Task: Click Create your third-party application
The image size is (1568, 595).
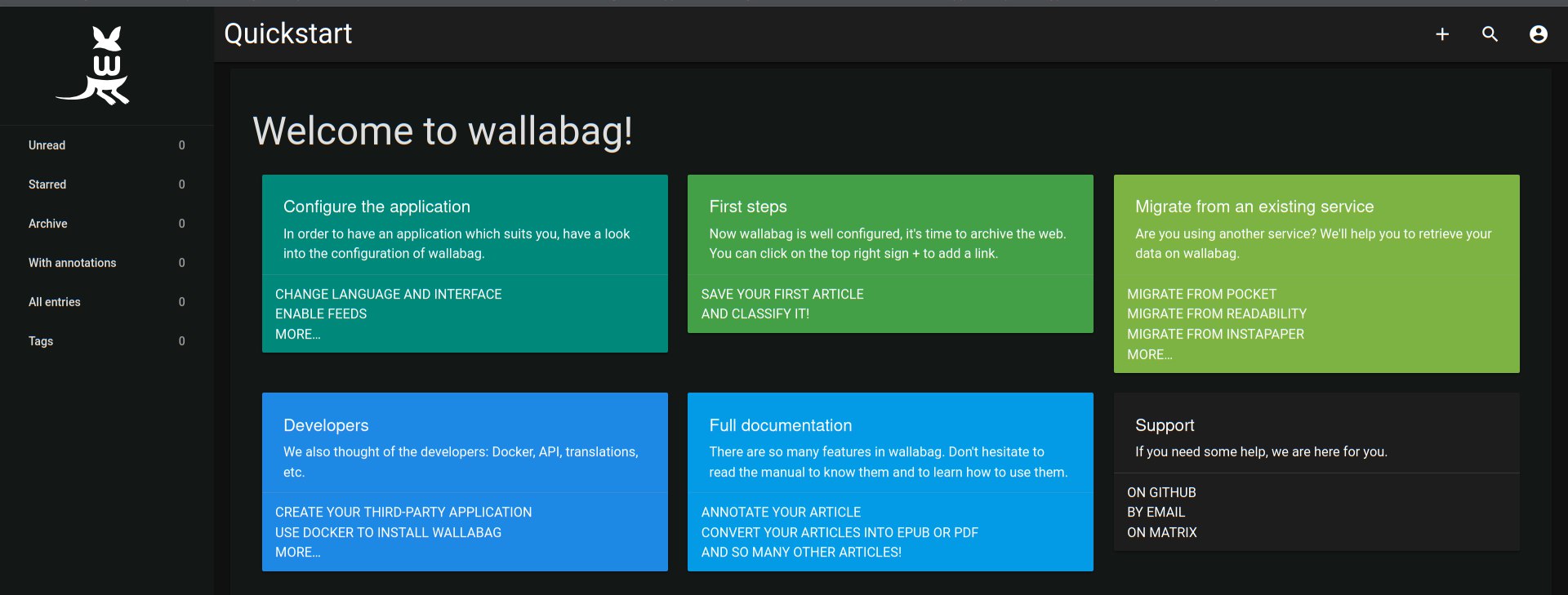Action: pos(403,513)
